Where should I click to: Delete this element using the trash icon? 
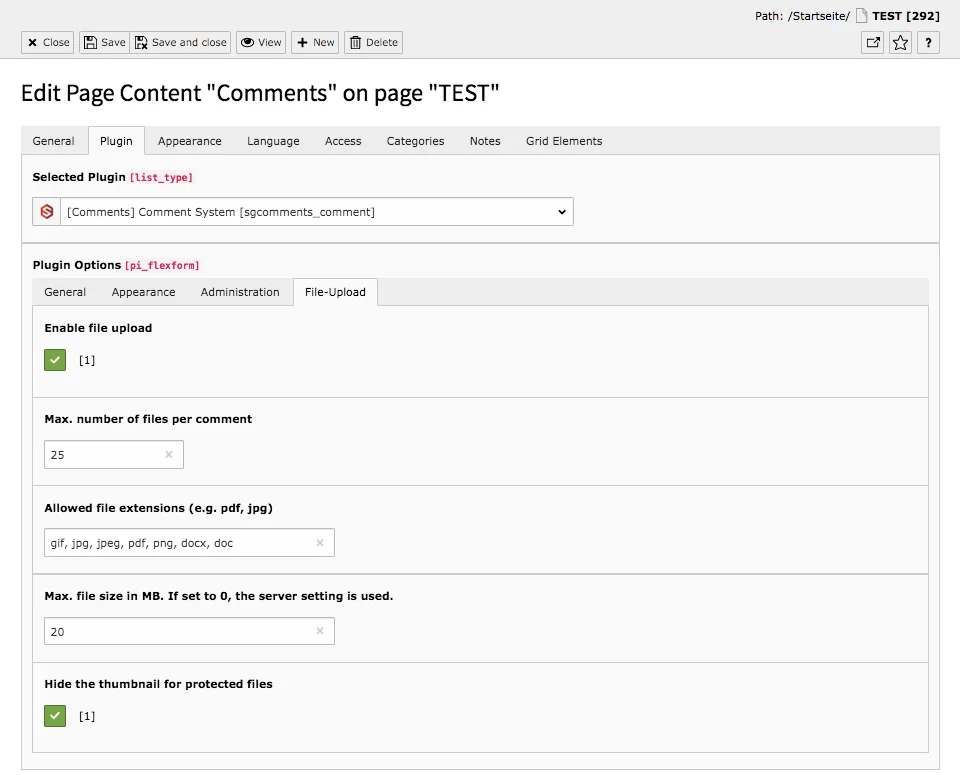373,42
